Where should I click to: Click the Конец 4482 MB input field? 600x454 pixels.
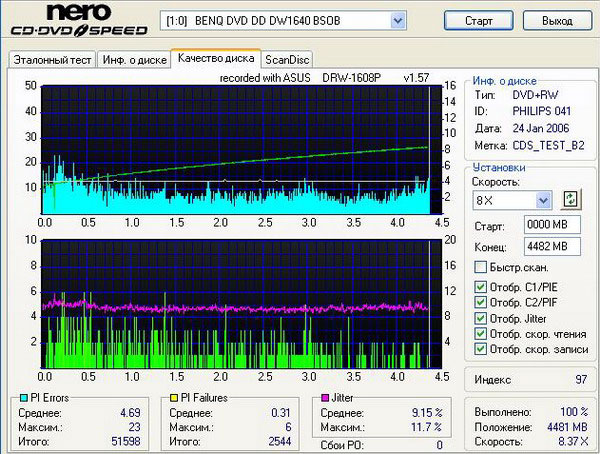[x=552, y=246]
